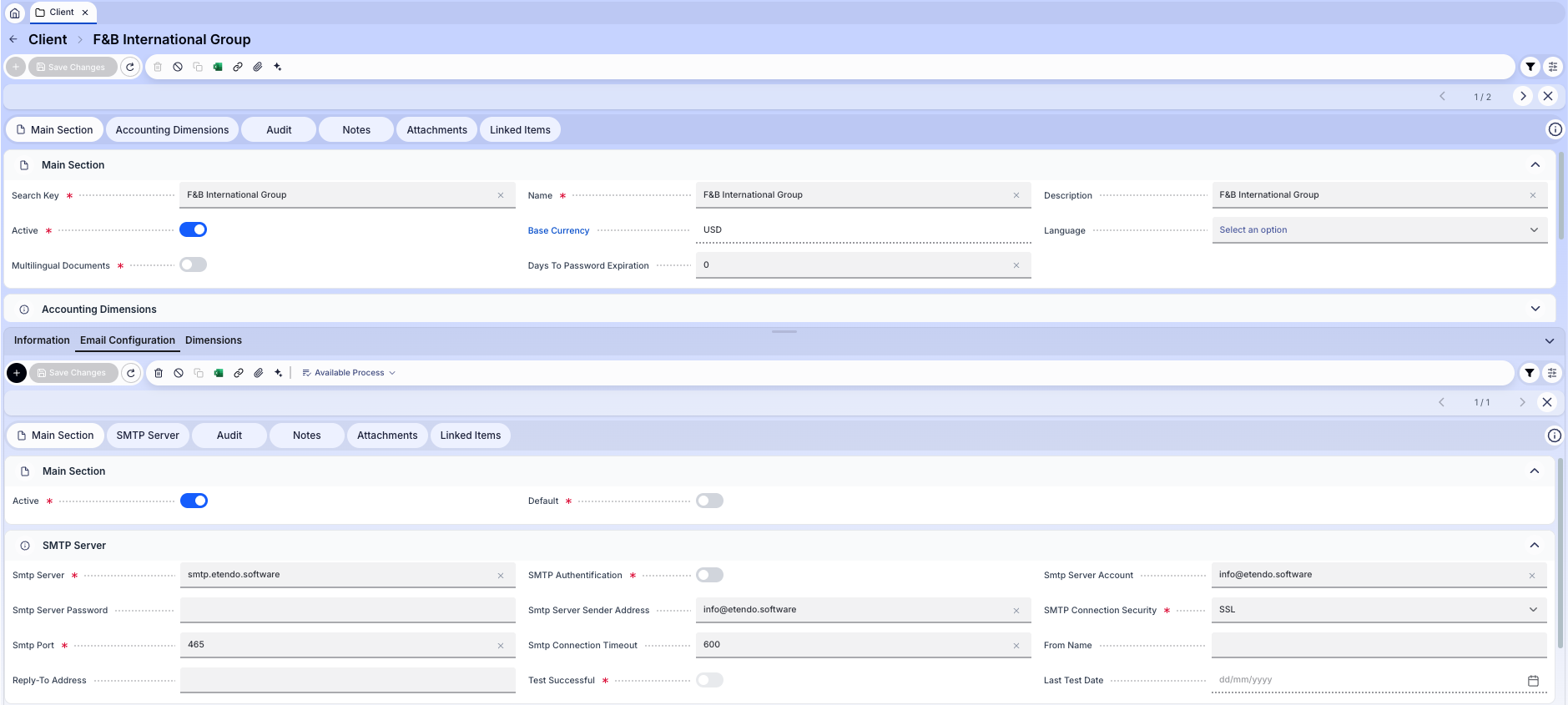Refresh the Client record in top toolbar
This screenshot has height=705, width=1568.
[x=130, y=67]
